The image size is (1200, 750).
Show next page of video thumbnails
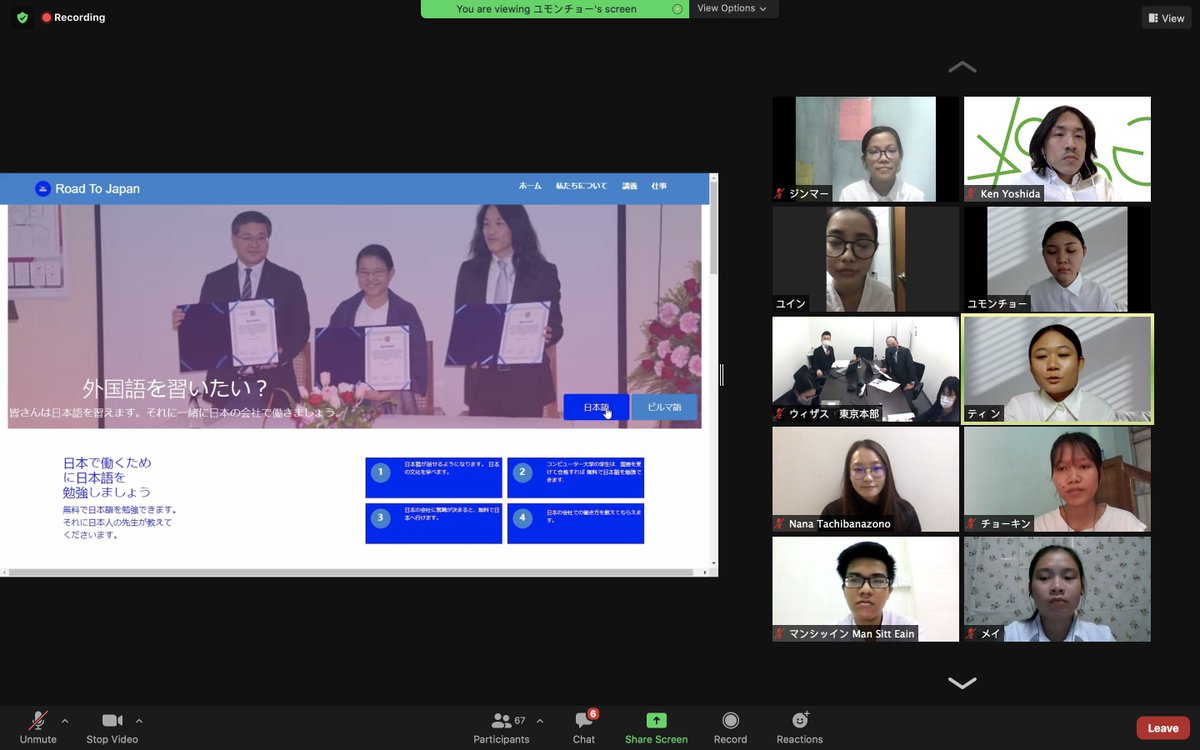click(962, 683)
